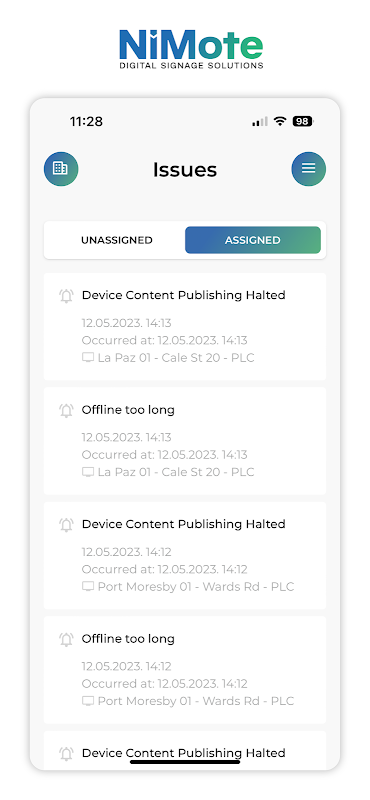
Task: Open last Port Moresby 01 - Wards Rd device link
Action: pyautogui.click(x=195, y=701)
